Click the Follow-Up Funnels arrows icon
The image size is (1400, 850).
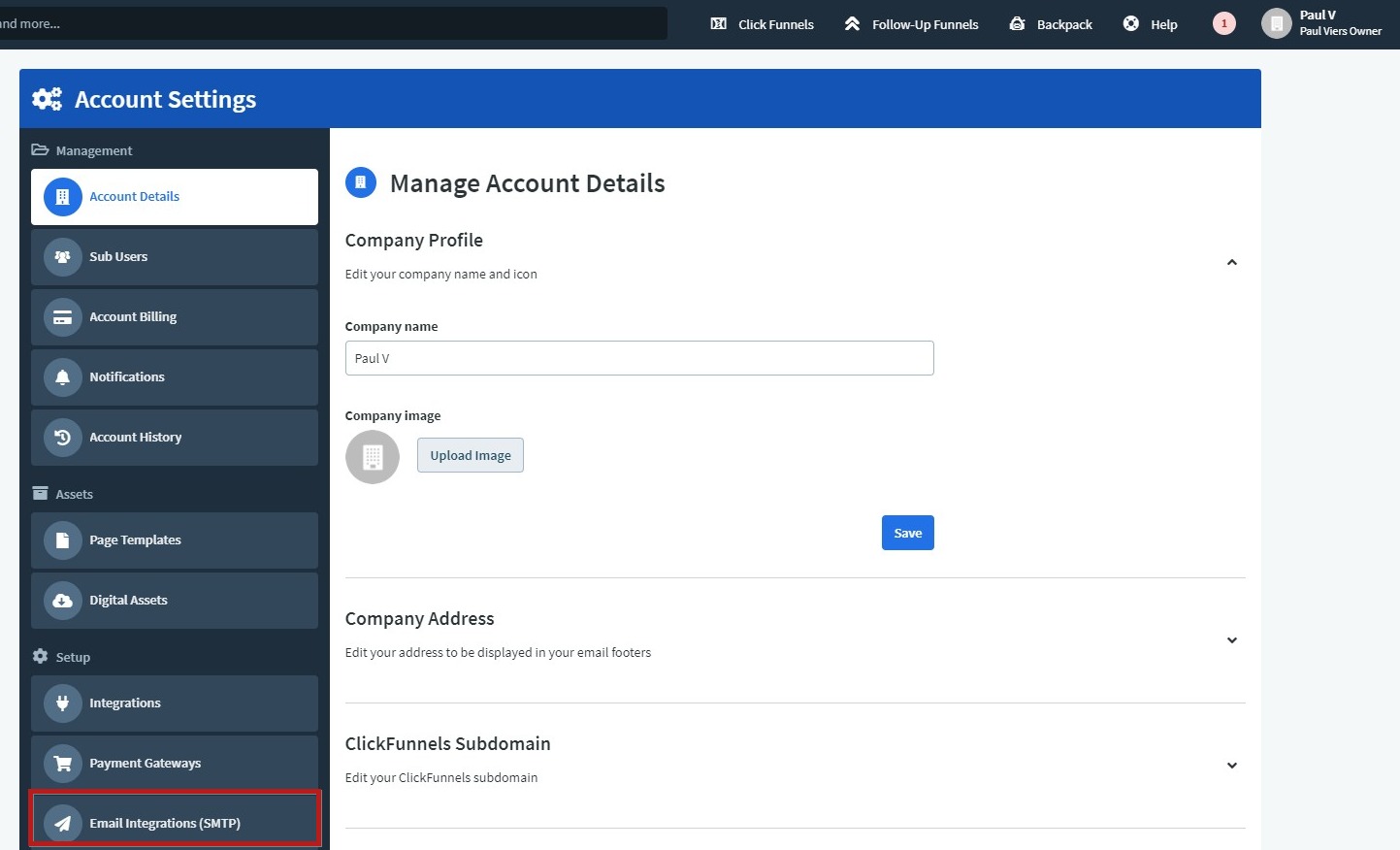pos(852,24)
